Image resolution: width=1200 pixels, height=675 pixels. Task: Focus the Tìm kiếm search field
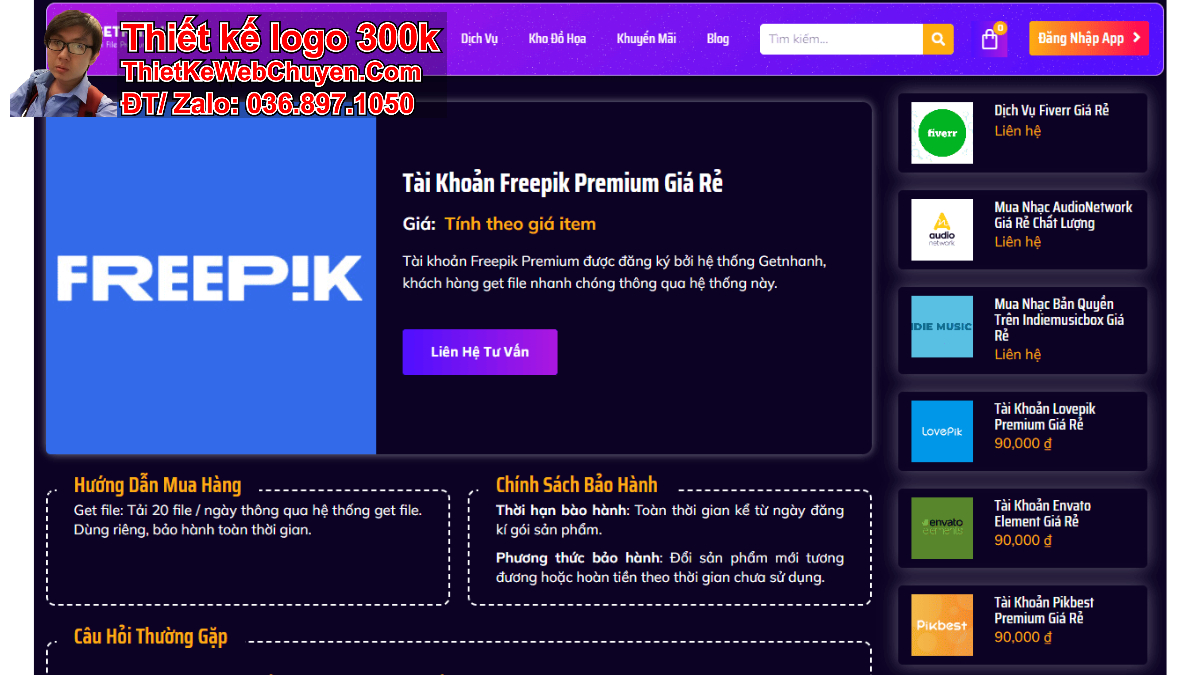point(841,39)
